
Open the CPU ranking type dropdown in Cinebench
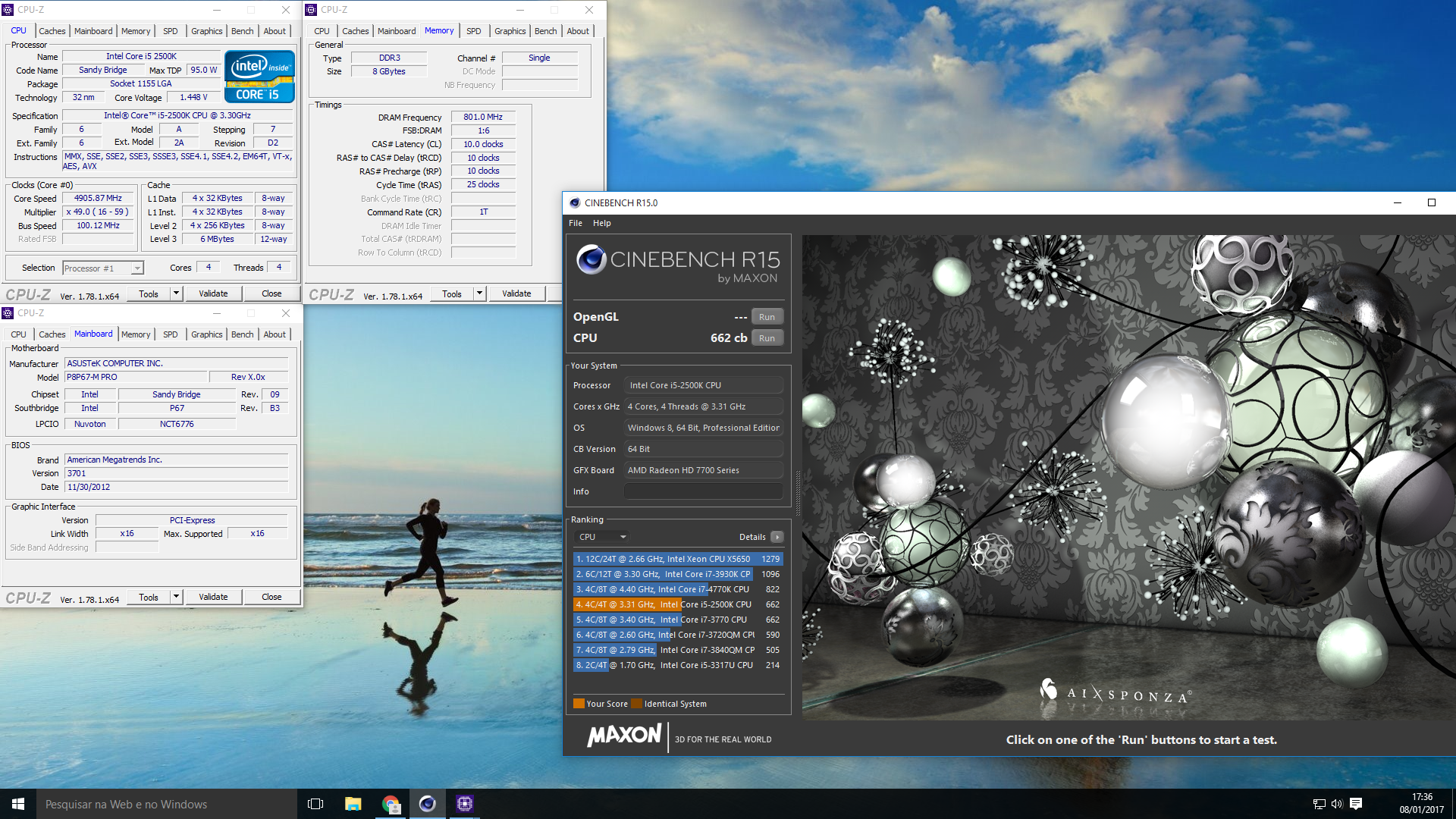click(x=602, y=537)
